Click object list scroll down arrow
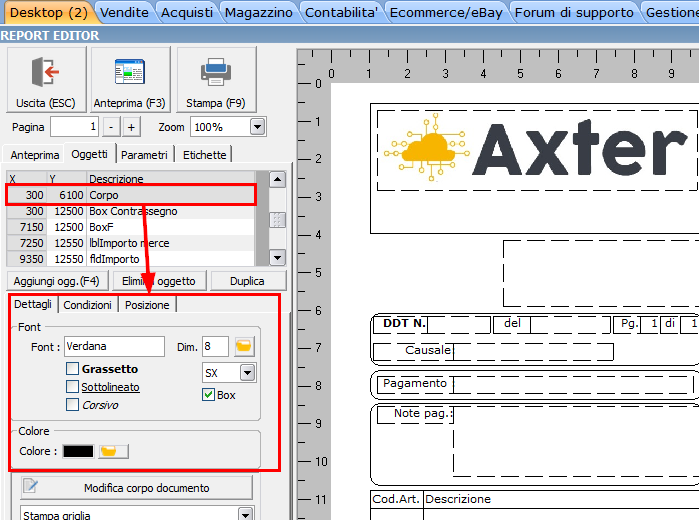Screen dimensions: 699x520 click(x=277, y=257)
